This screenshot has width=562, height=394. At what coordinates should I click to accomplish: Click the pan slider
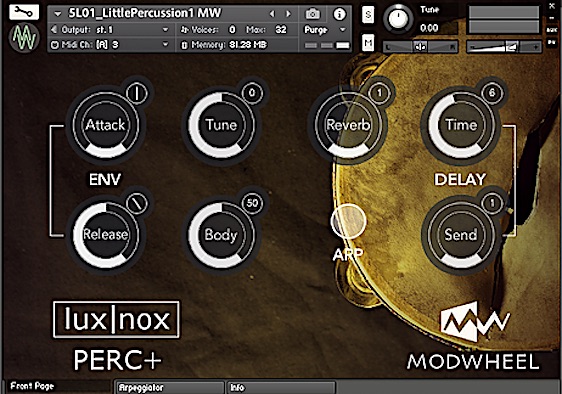point(420,47)
